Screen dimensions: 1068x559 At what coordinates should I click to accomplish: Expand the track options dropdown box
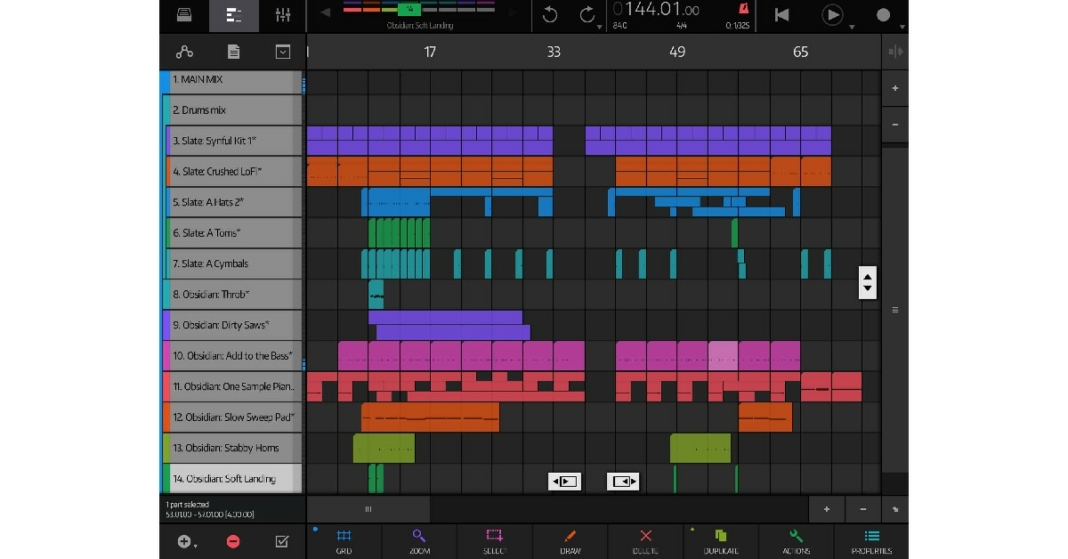[283, 52]
